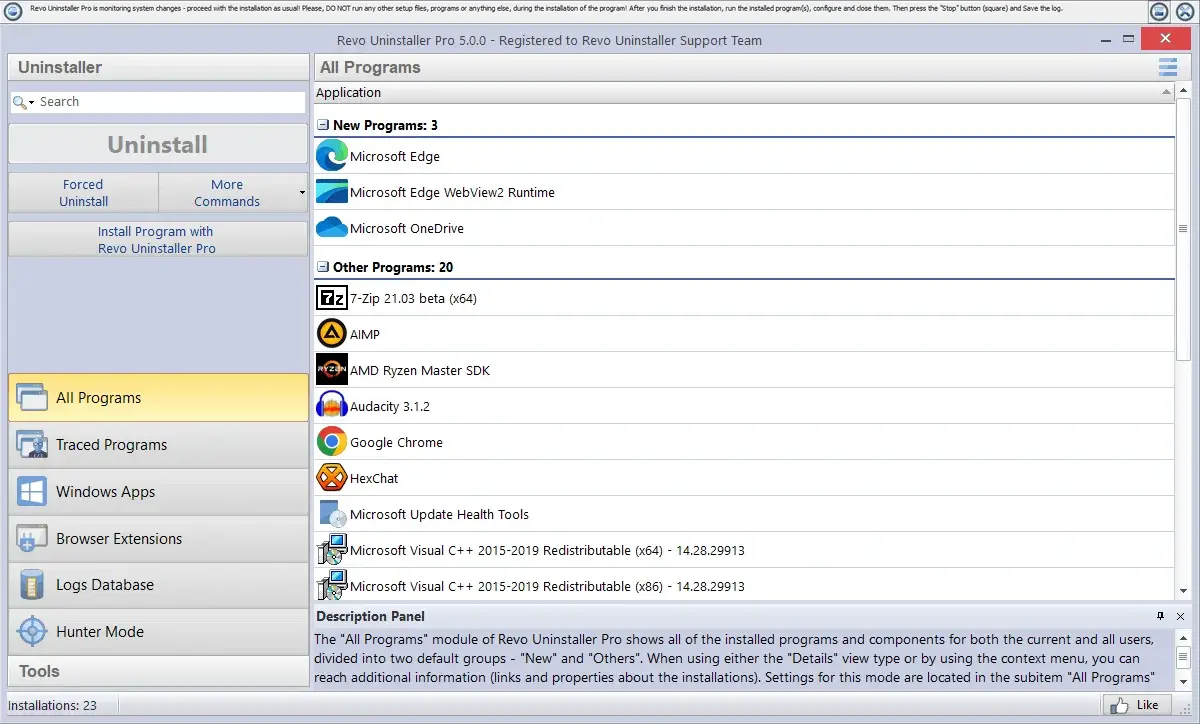Image resolution: width=1200 pixels, height=724 pixels.
Task: Open the Windows Apps module
Action: tap(157, 491)
